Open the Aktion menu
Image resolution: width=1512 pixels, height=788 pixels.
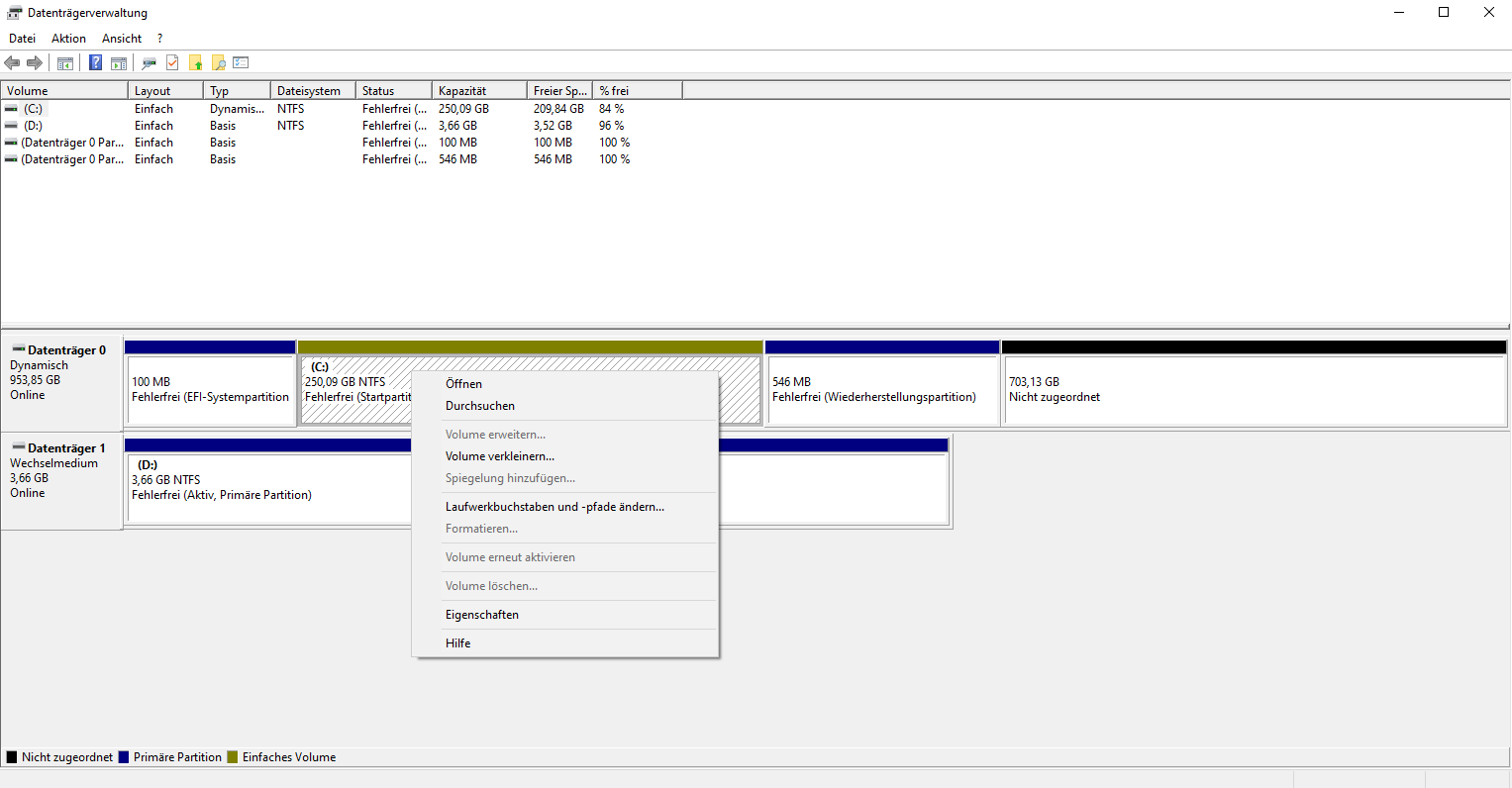pos(68,39)
